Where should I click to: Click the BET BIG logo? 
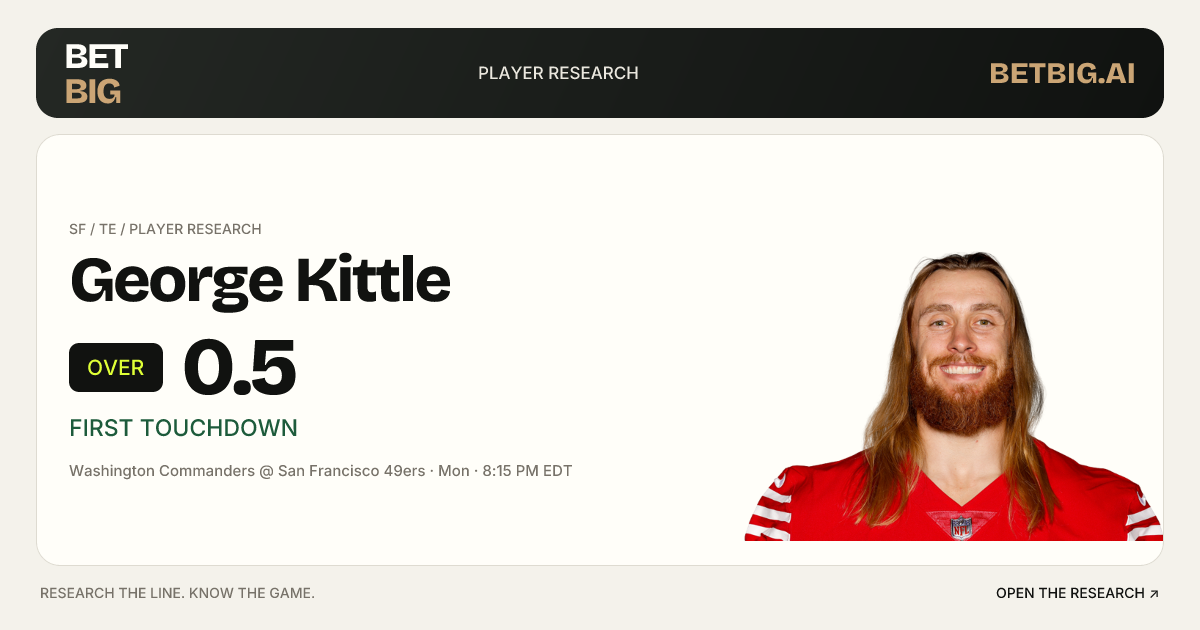96,74
